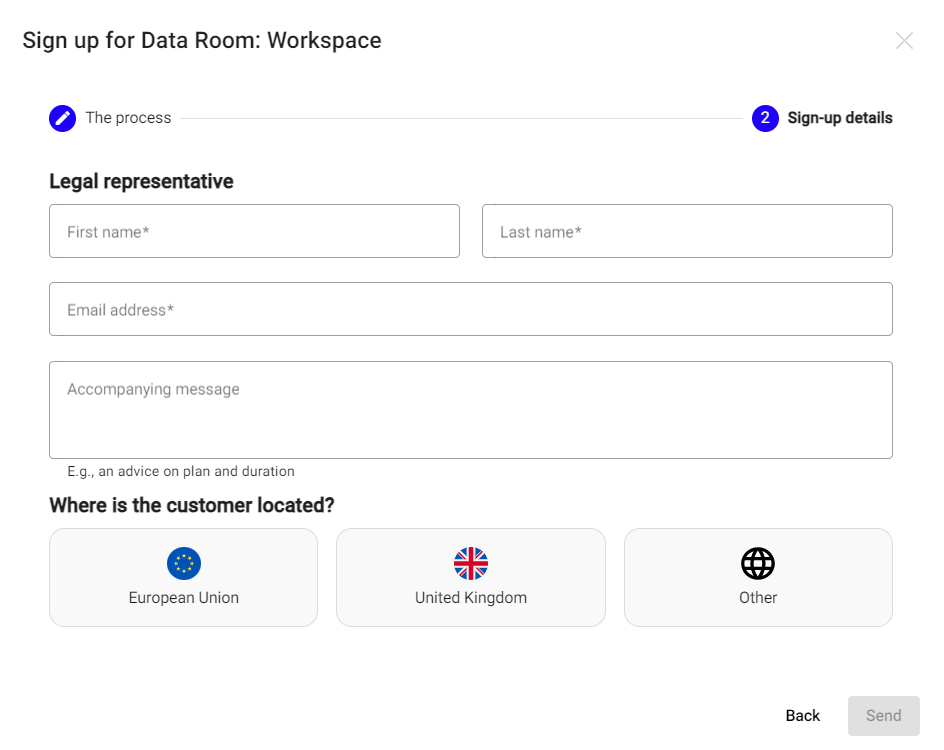Click the 'Legal representative' heading
This screenshot has height=750, width=944.
click(141, 182)
